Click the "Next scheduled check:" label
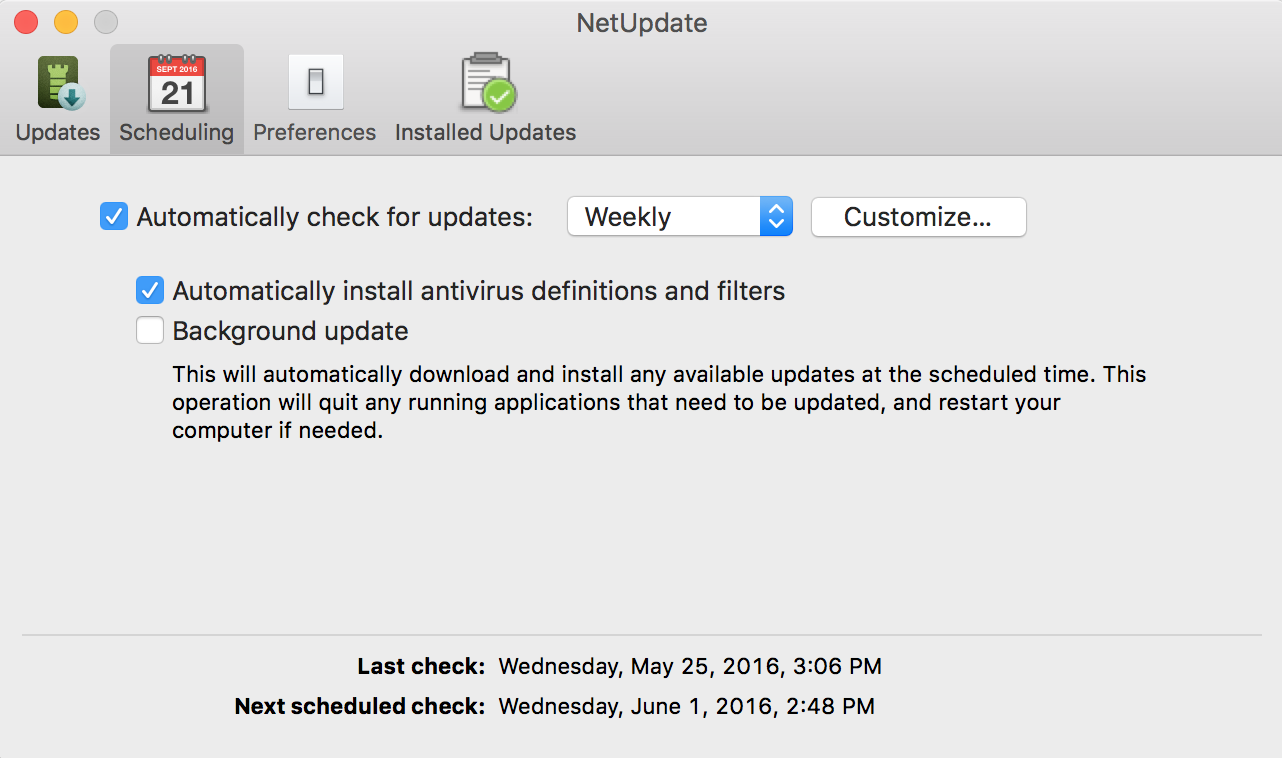 coord(360,706)
